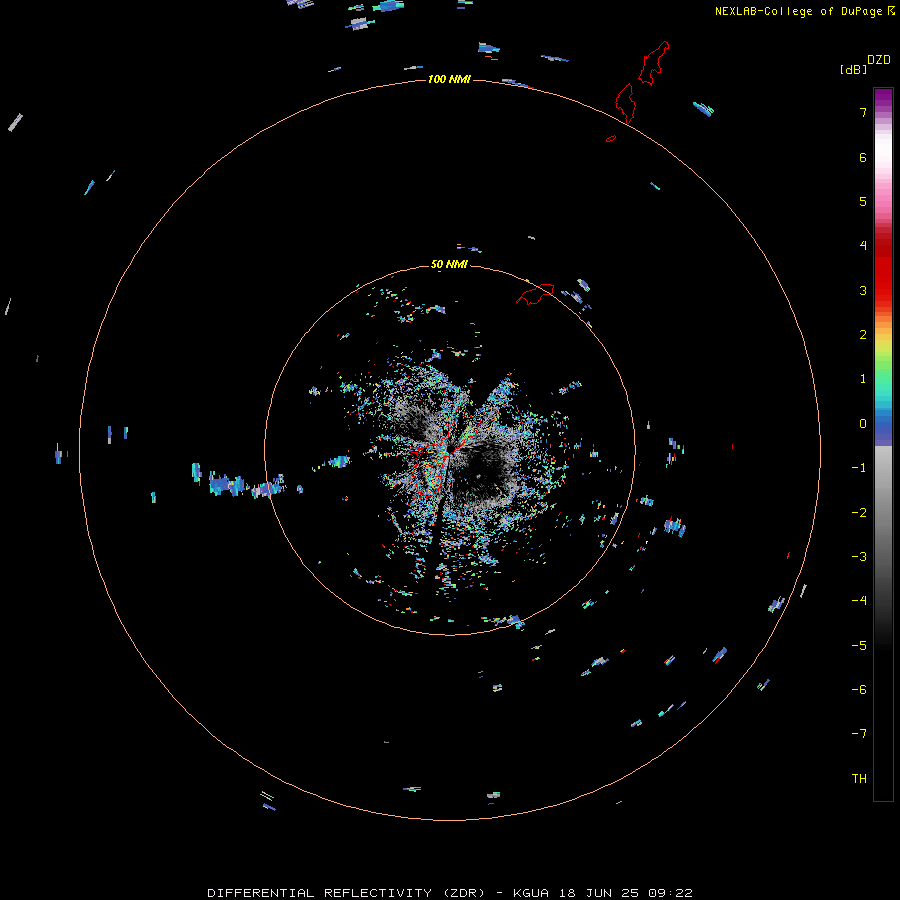Screen dimensions: 900x900
Task: Click the positive '5' scale tick label
Action: pyautogui.click(x=862, y=201)
